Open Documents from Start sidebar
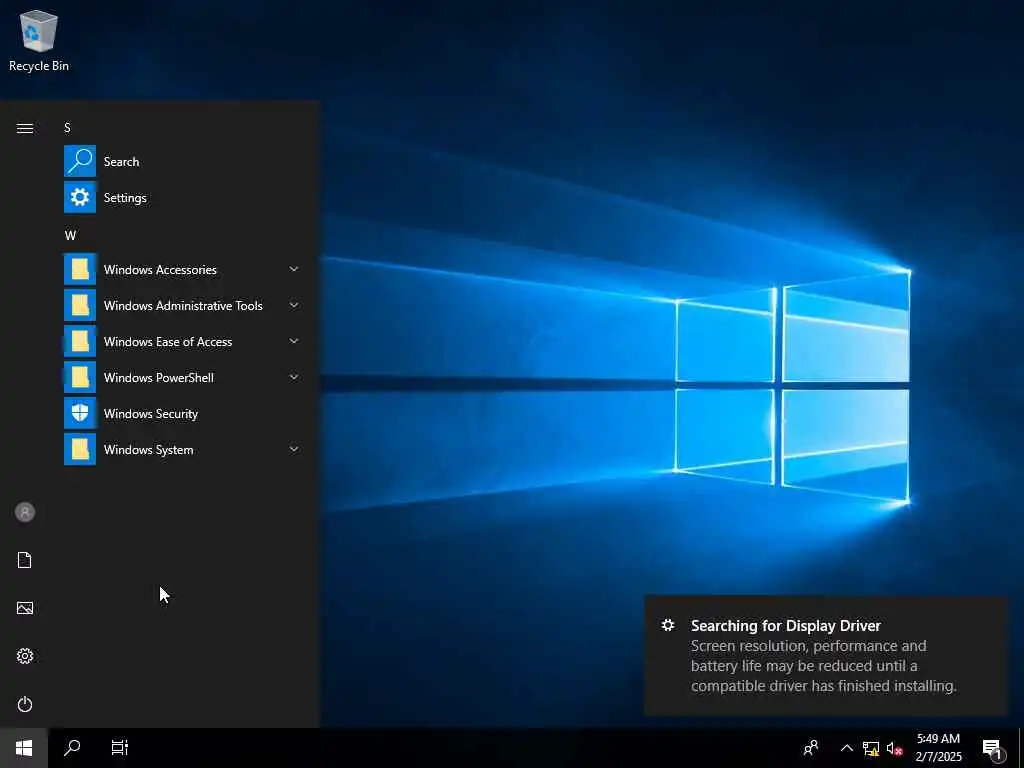 25,560
